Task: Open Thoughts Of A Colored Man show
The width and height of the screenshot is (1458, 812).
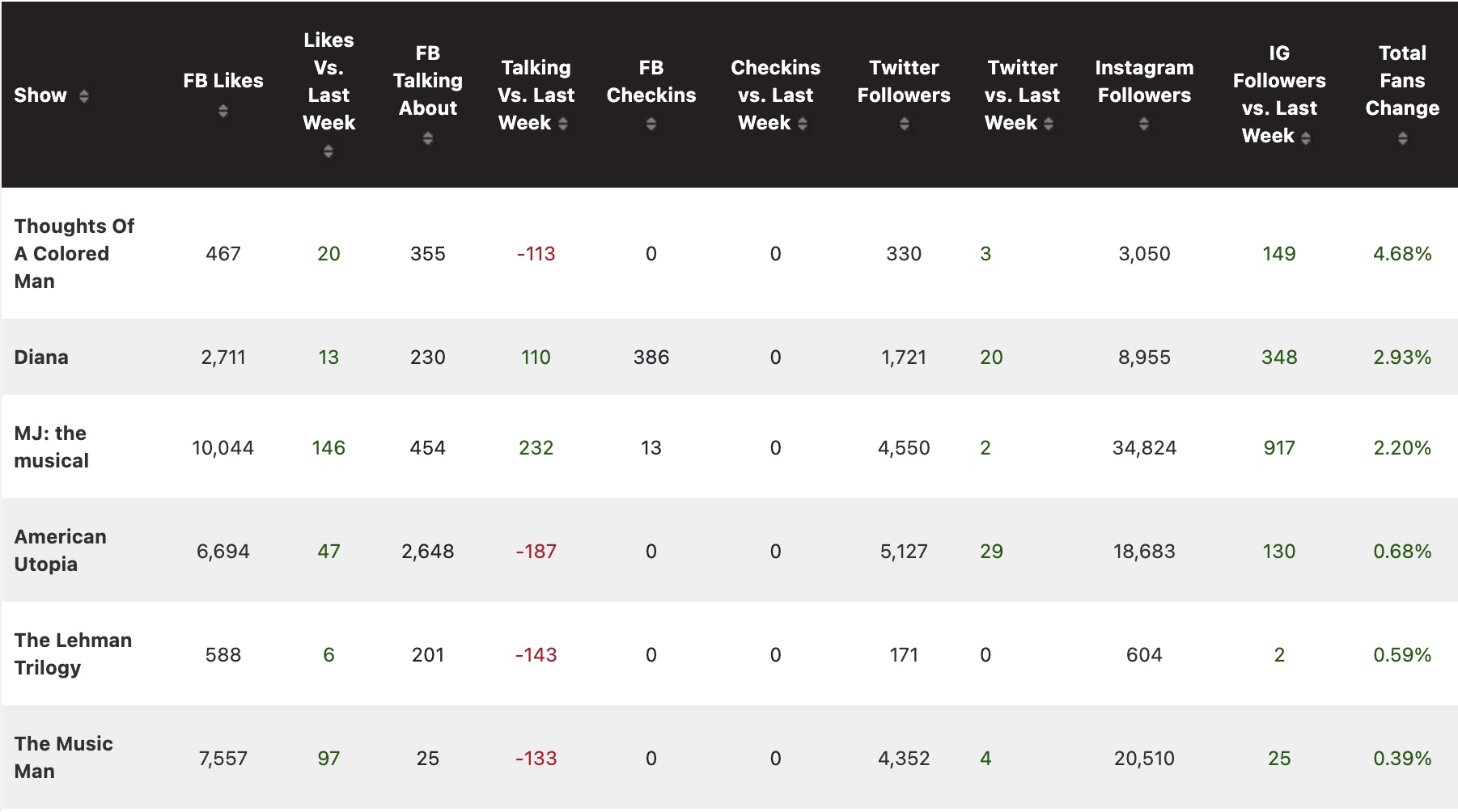Action: pyautogui.click(x=74, y=253)
